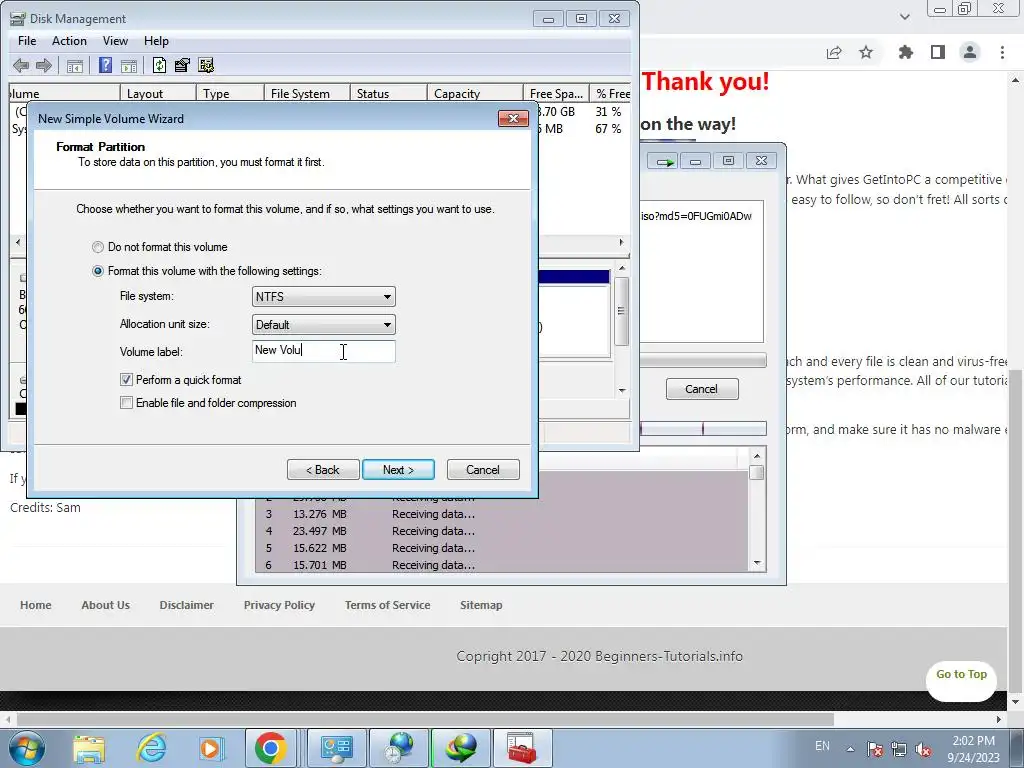Open the Action menu in Disk Management
Image resolution: width=1024 pixels, height=768 pixels.
tap(69, 40)
